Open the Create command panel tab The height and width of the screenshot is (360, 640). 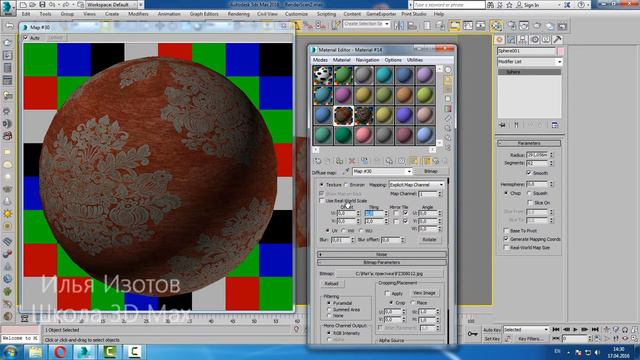pos(499,40)
